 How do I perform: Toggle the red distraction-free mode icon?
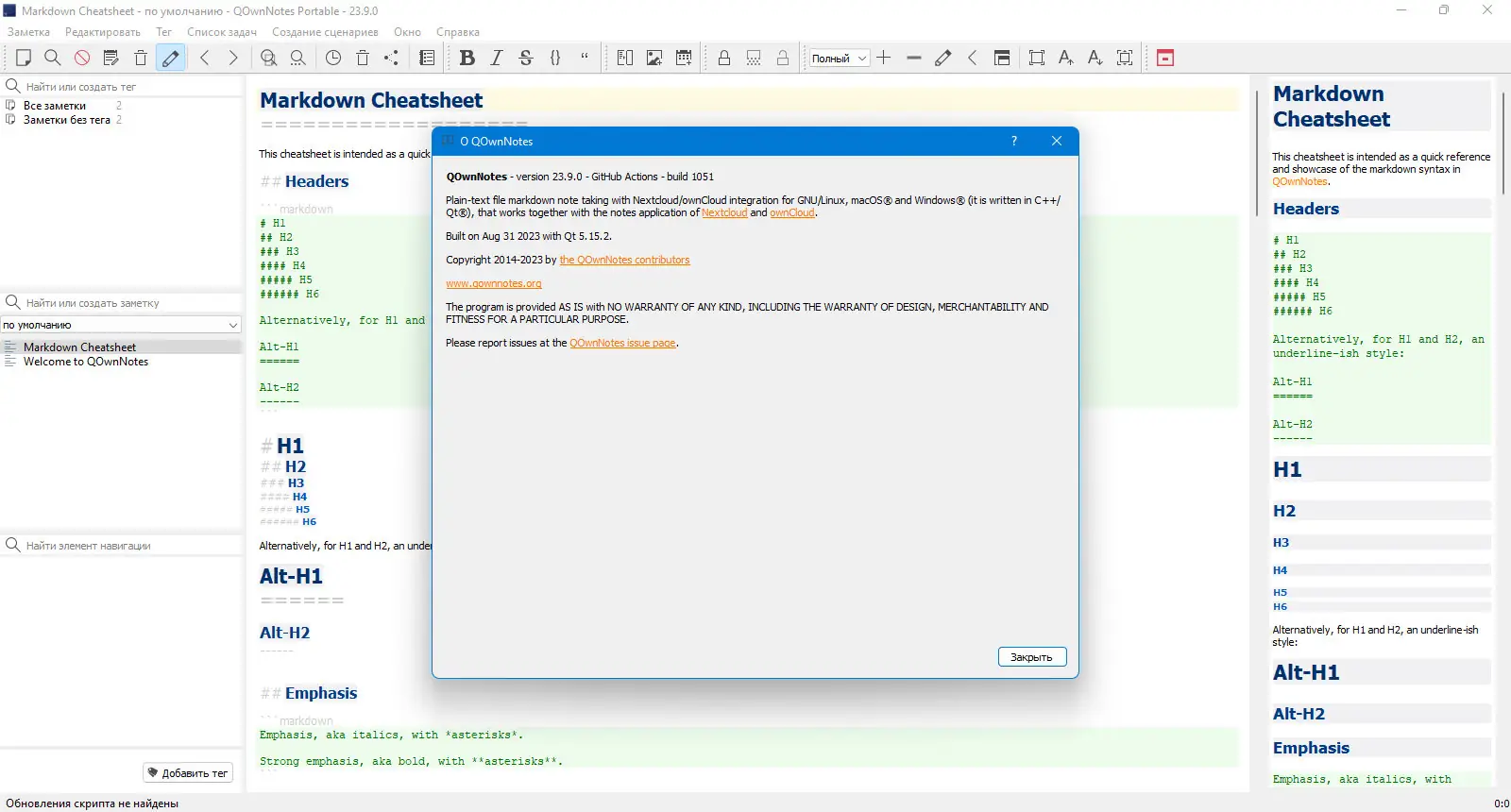[1165, 58]
